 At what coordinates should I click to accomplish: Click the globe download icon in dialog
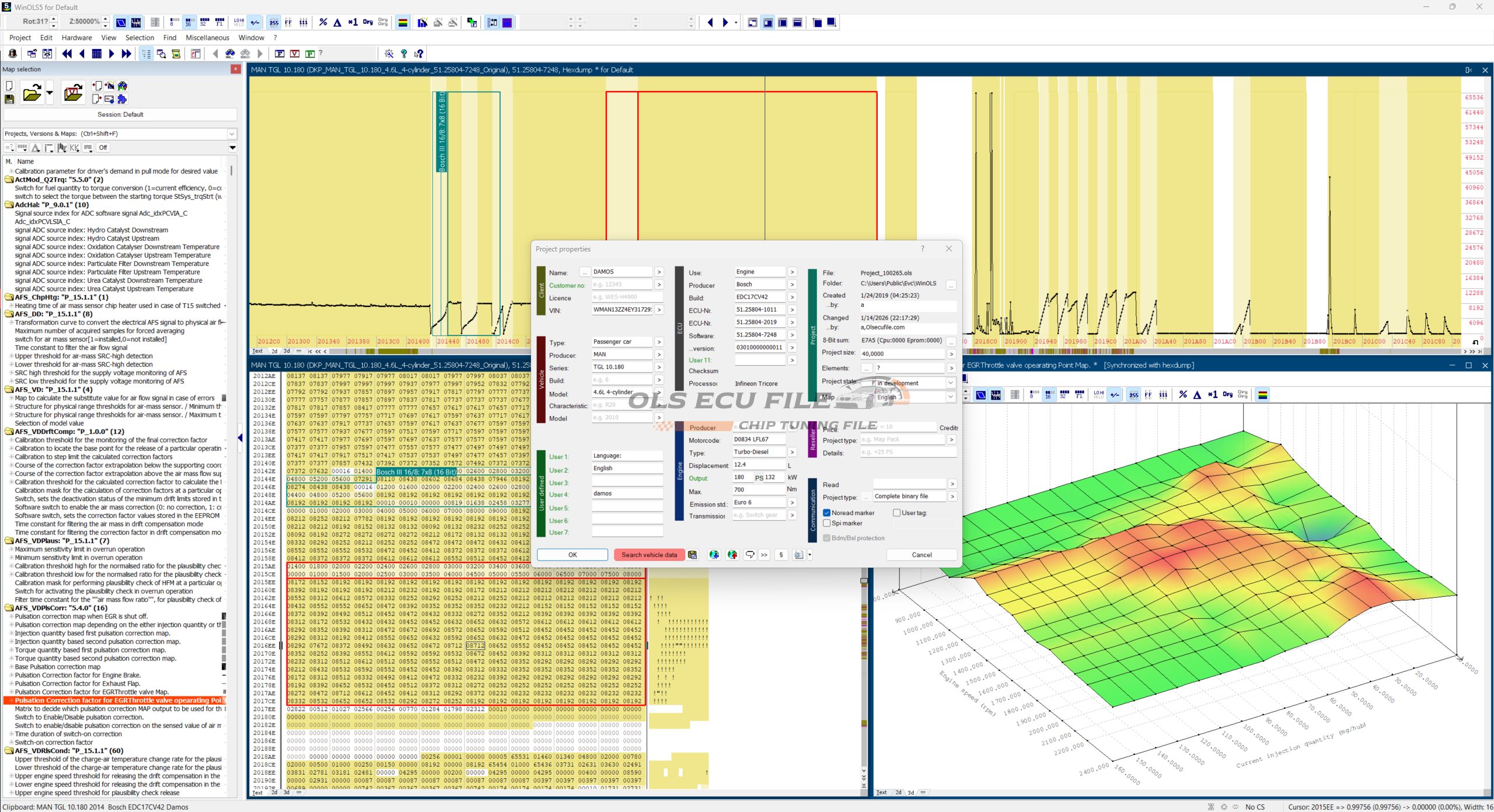(714, 555)
